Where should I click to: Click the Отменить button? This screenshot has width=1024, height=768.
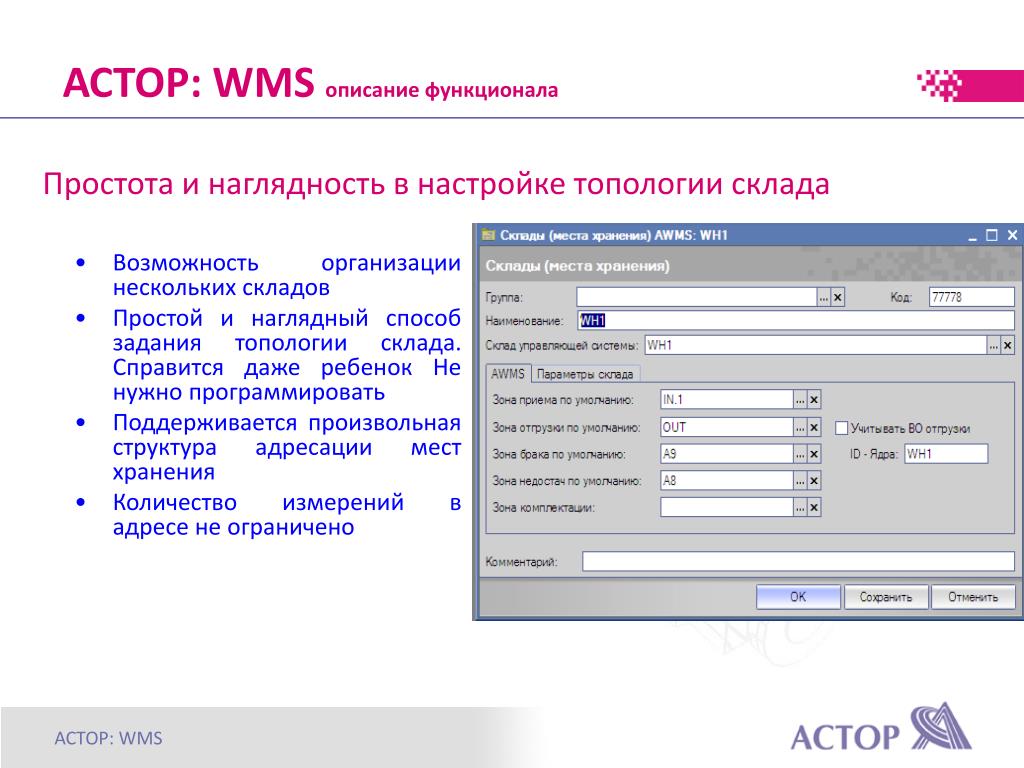point(973,597)
